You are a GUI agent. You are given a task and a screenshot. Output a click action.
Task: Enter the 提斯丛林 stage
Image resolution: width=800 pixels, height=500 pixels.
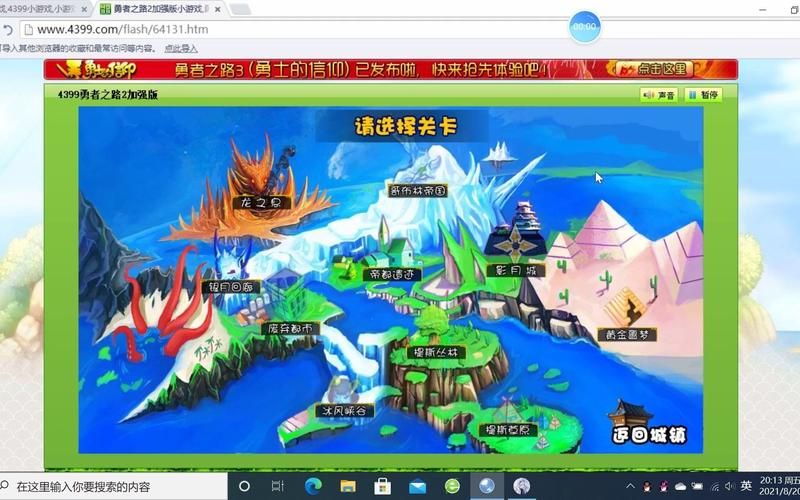point(436,353)
